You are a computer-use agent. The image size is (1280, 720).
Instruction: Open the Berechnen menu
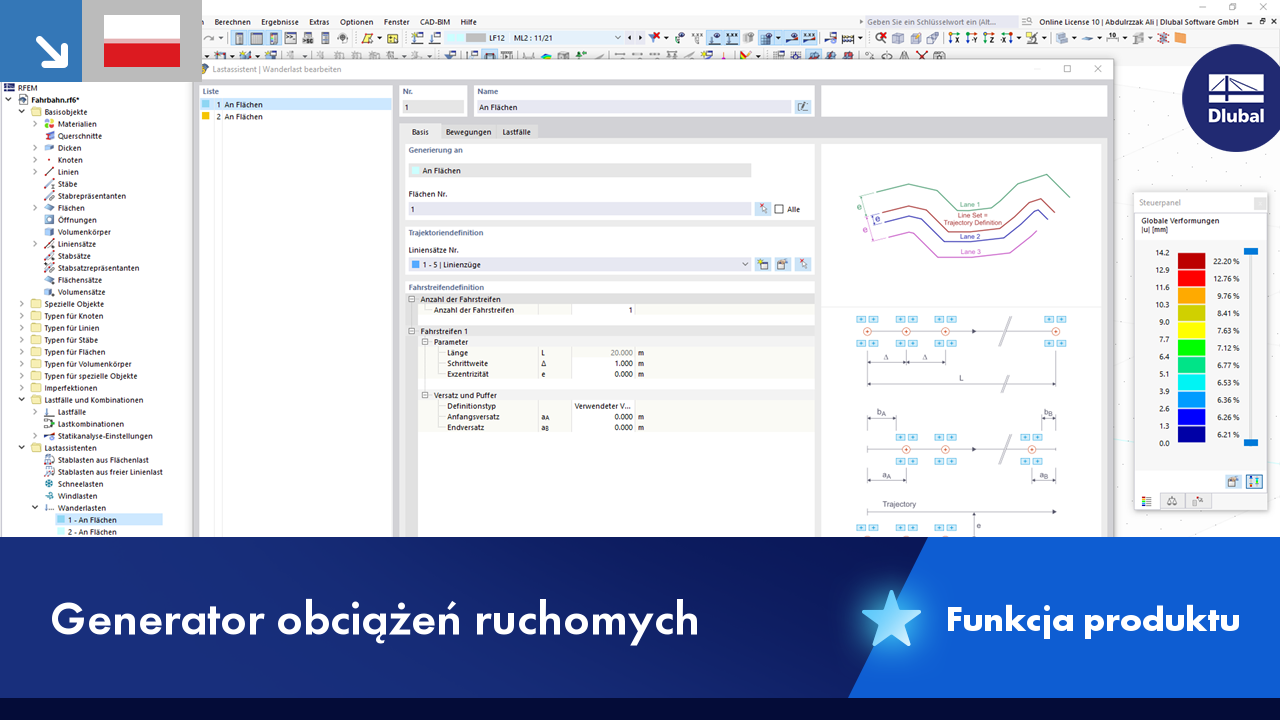232,22
